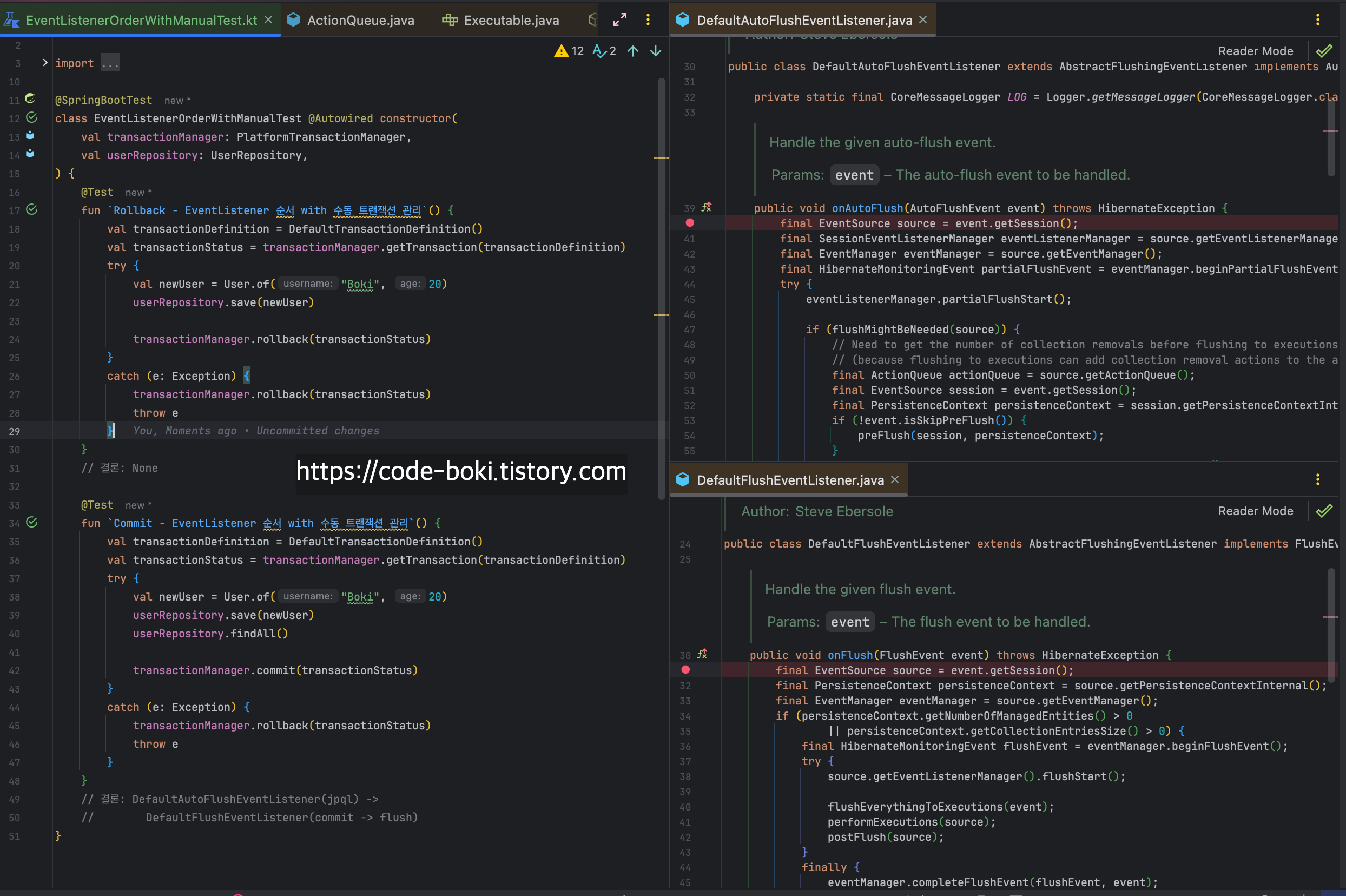Toggle Reader Mode in DefaultAutoFlushEventListener editor

[1255, 51]
